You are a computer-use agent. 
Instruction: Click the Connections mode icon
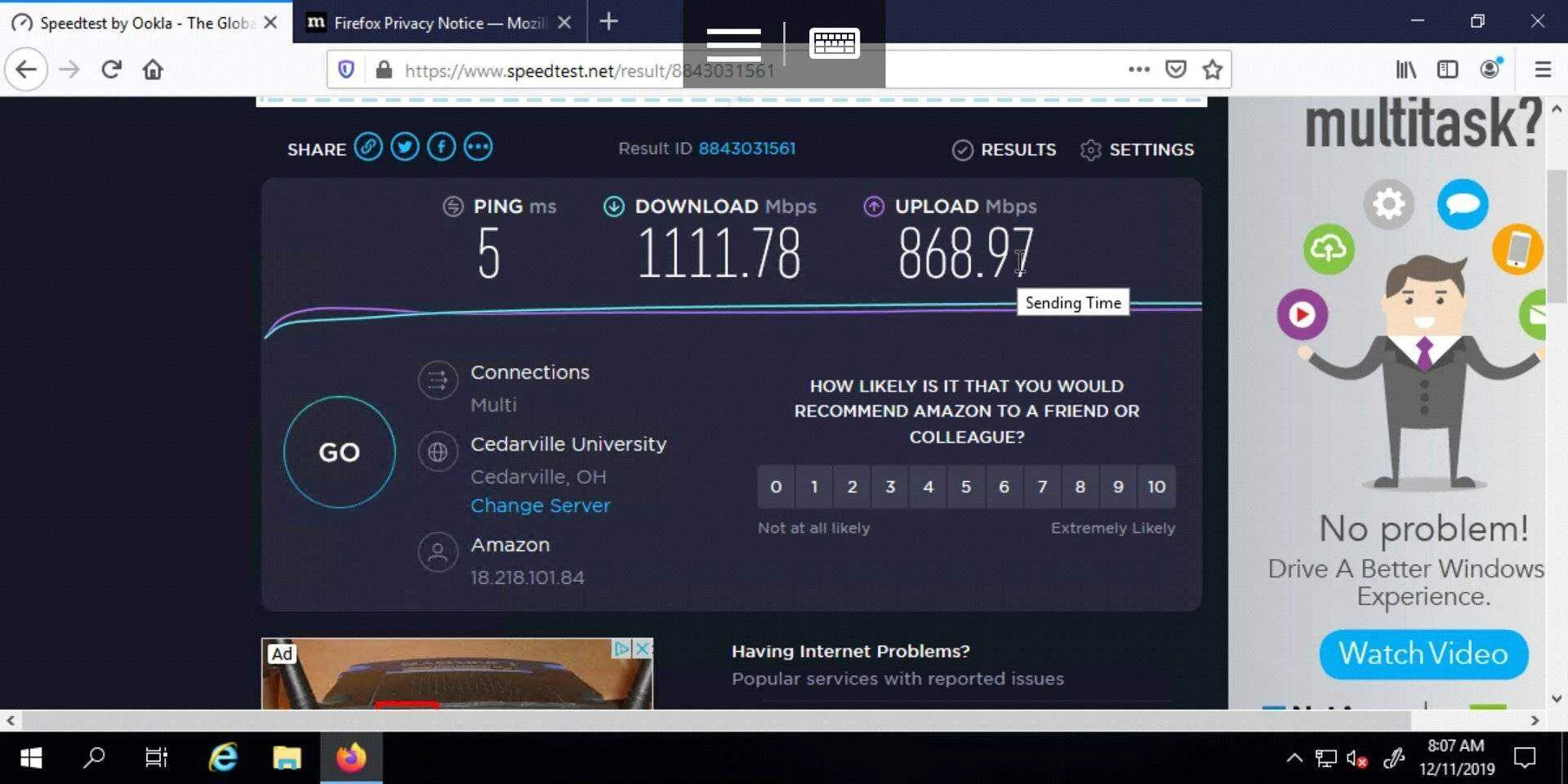click(438, 380)
